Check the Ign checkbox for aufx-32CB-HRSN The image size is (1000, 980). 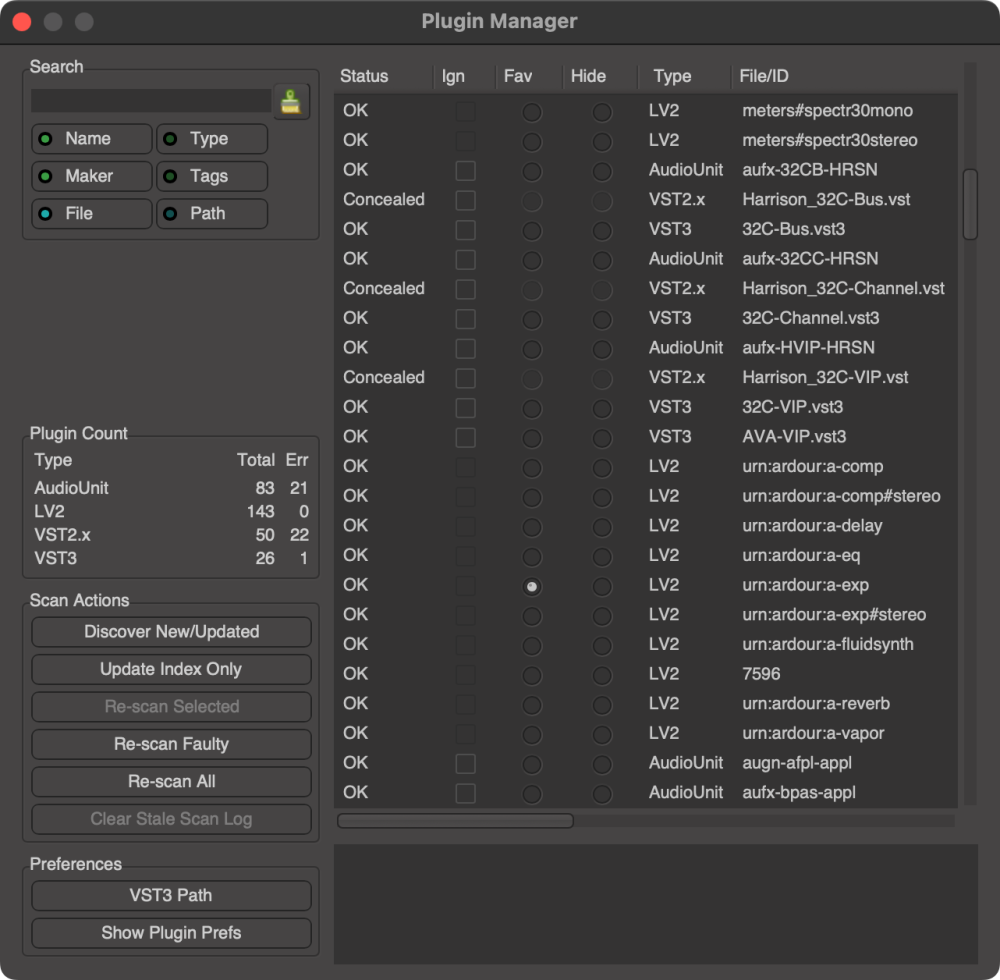click(464, 170)
